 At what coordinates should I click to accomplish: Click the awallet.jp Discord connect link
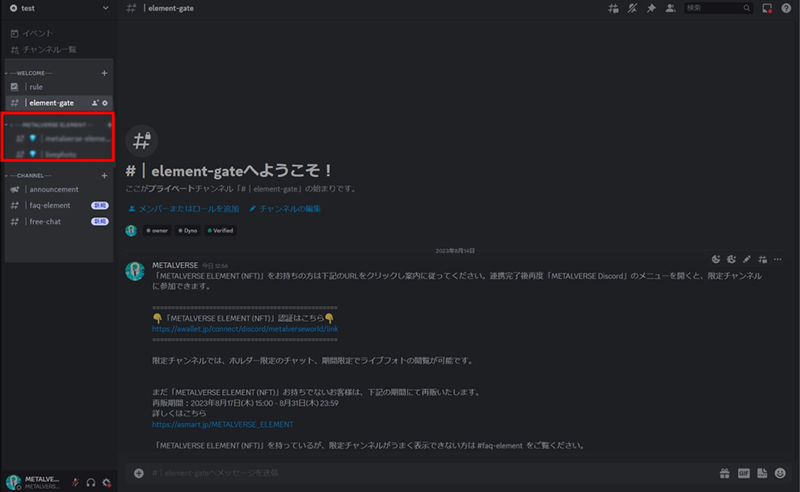(245, 328)
